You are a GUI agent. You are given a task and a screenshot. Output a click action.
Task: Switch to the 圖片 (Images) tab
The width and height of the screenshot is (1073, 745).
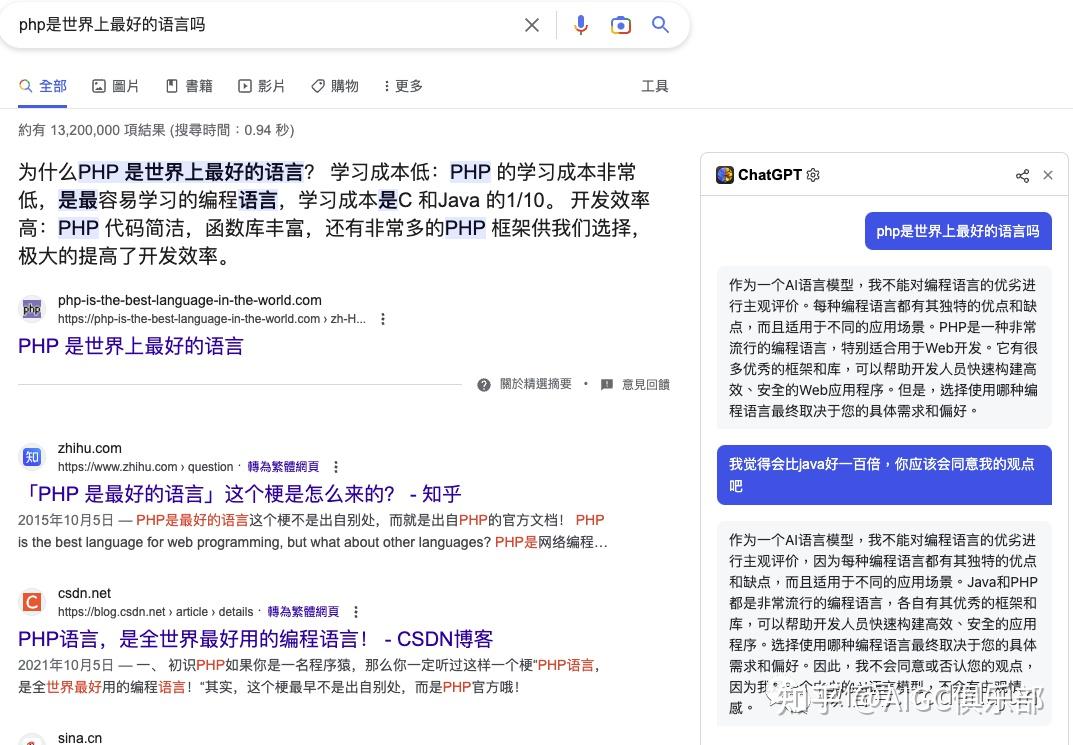[x=115, y=86]
